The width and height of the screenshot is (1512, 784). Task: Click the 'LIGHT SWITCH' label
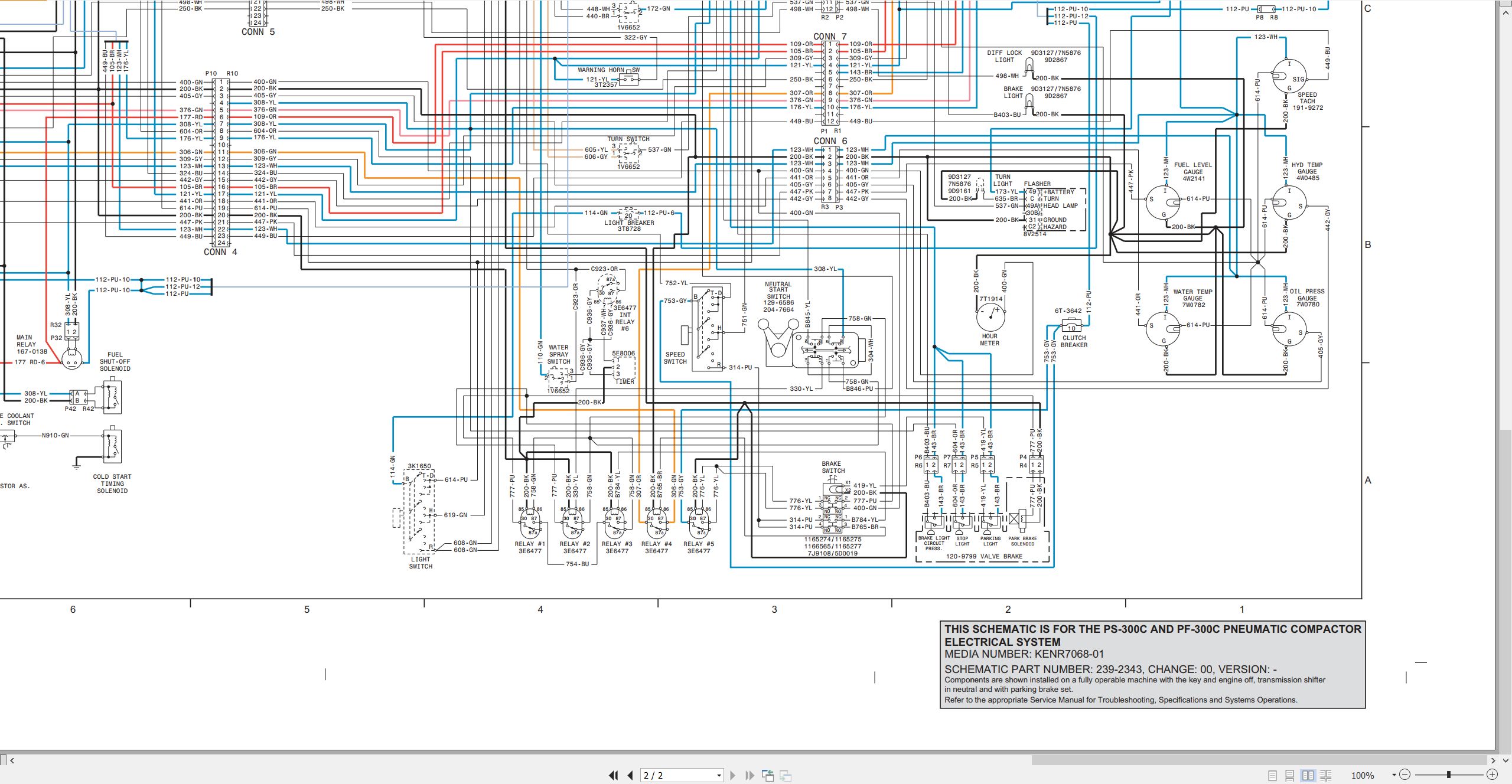click(421, 563)
